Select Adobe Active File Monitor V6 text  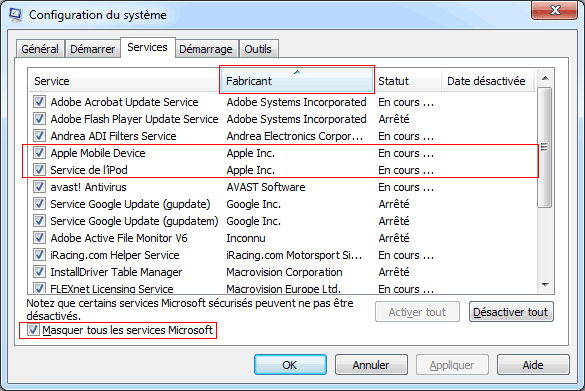tap(119, 238)
